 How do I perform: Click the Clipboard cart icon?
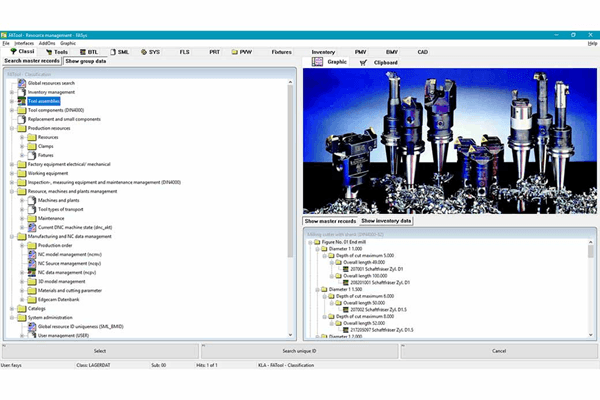[363, 62]
